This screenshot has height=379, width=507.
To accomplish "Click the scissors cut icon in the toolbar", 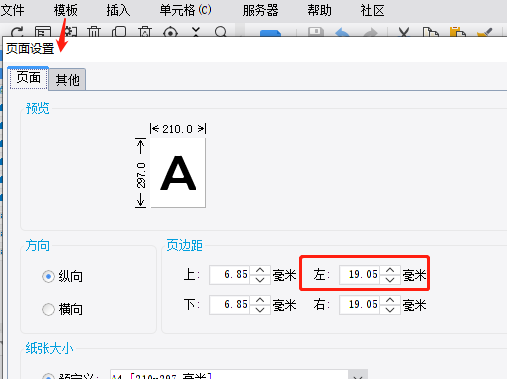I will click(404, 32).
